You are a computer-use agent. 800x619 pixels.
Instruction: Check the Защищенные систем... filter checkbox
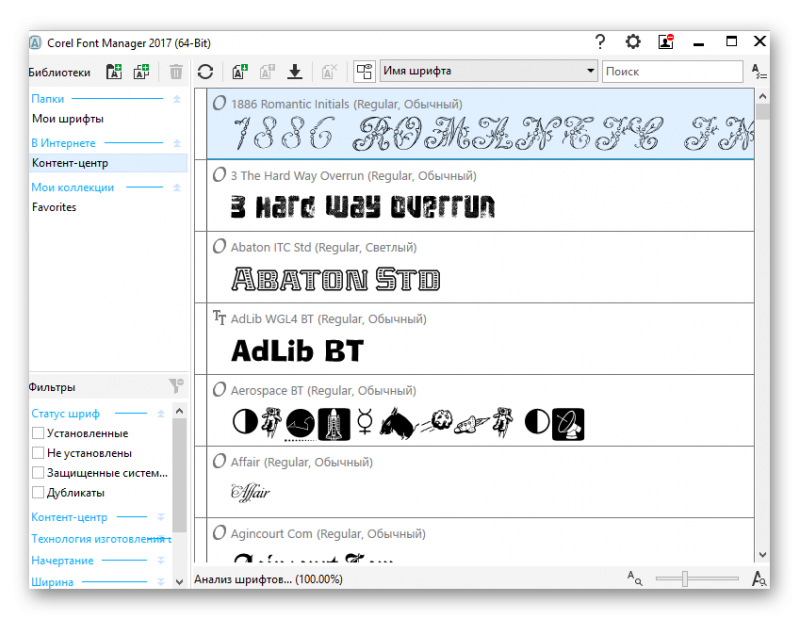tap(38, 473)
